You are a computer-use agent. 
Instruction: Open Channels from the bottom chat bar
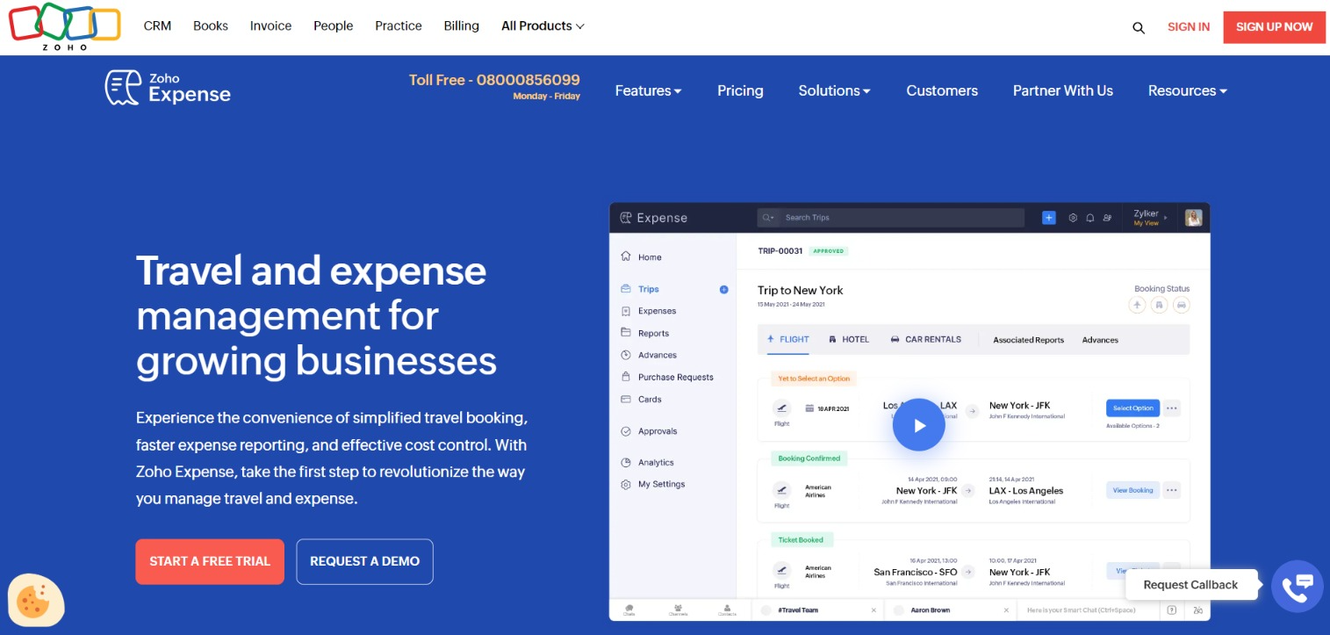(x=678, y=609)
